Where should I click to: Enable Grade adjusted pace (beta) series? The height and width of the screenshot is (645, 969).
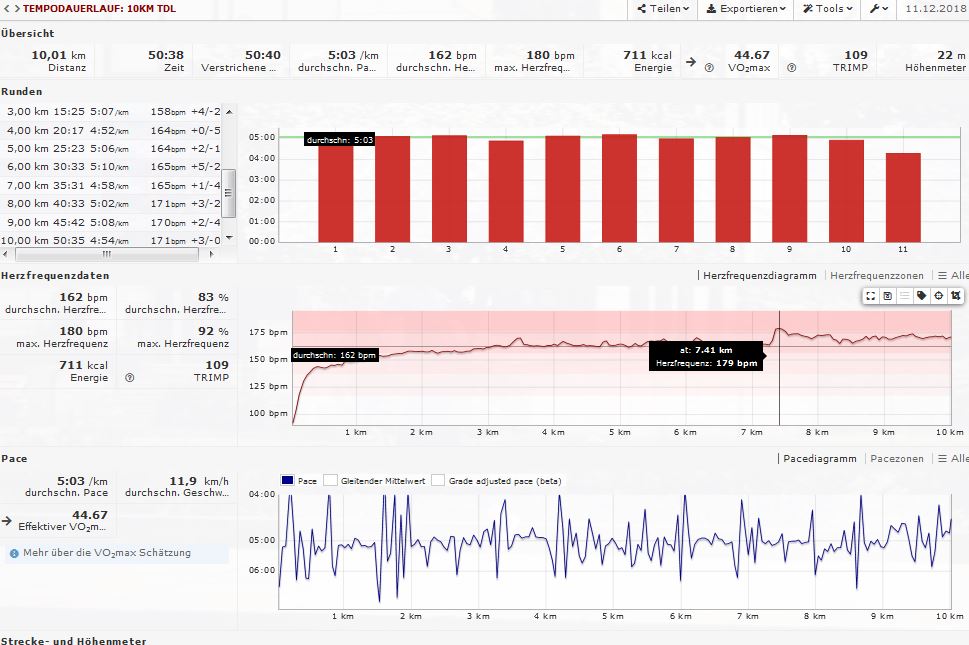[x=438, y=481]
